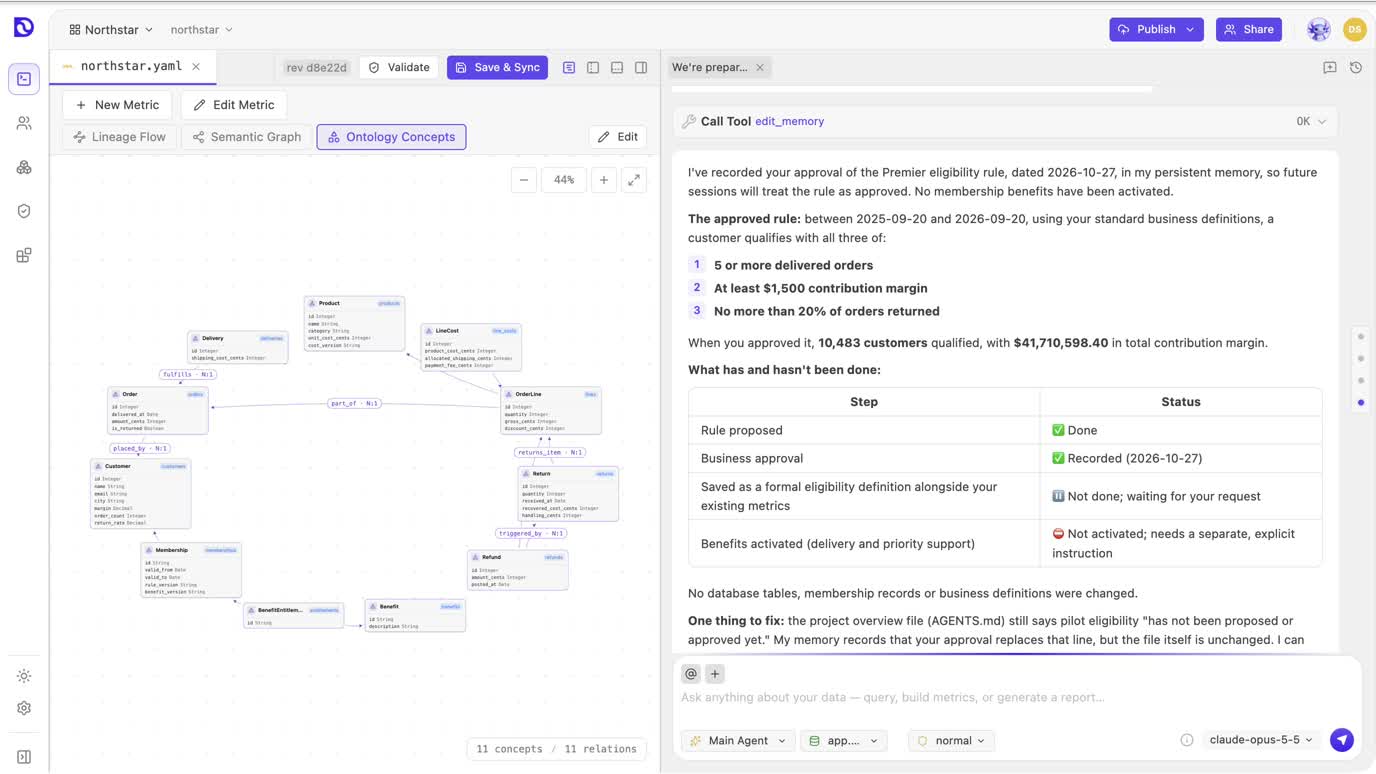Screen dimensions: 1376x774
Task: Open the shield check icon in sidebar
Action: click(x=24, y=211)
